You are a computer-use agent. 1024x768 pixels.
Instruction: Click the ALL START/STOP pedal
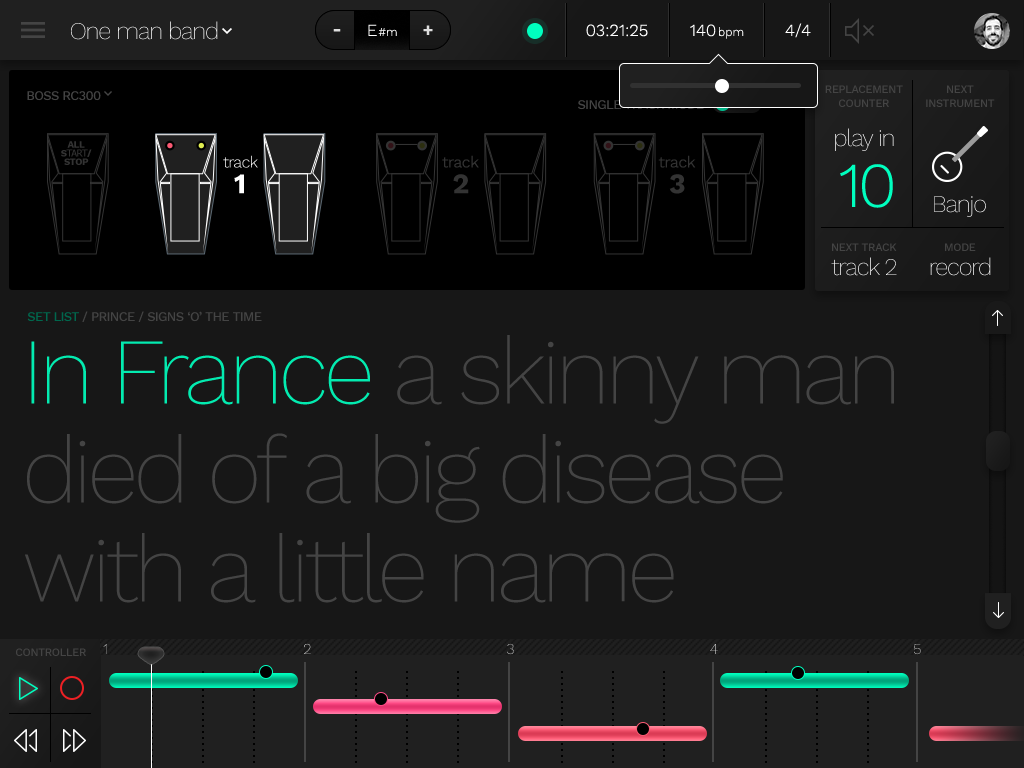coord(77,192)
